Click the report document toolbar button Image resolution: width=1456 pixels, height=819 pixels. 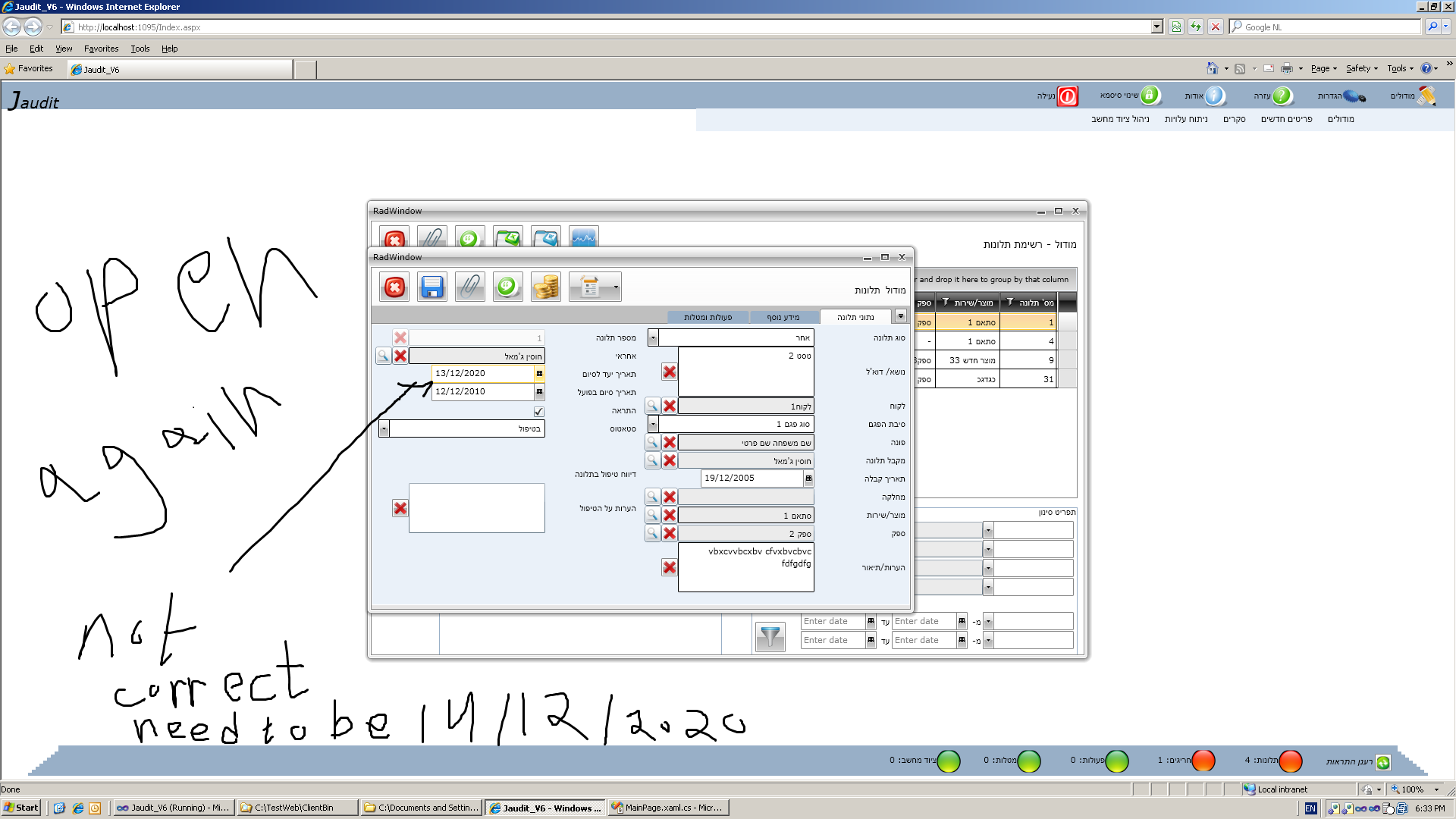coord(590,287)
